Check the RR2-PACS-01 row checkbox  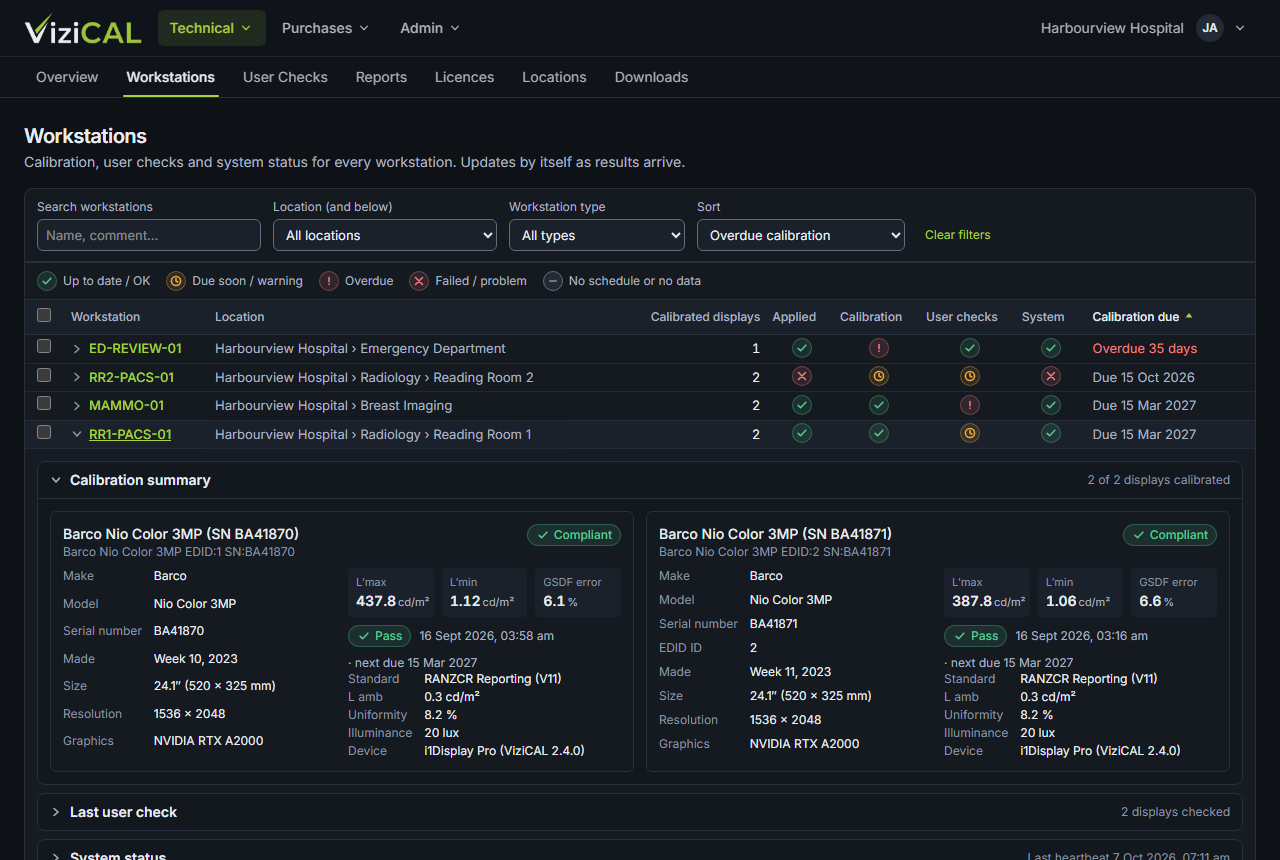[44, 376]
